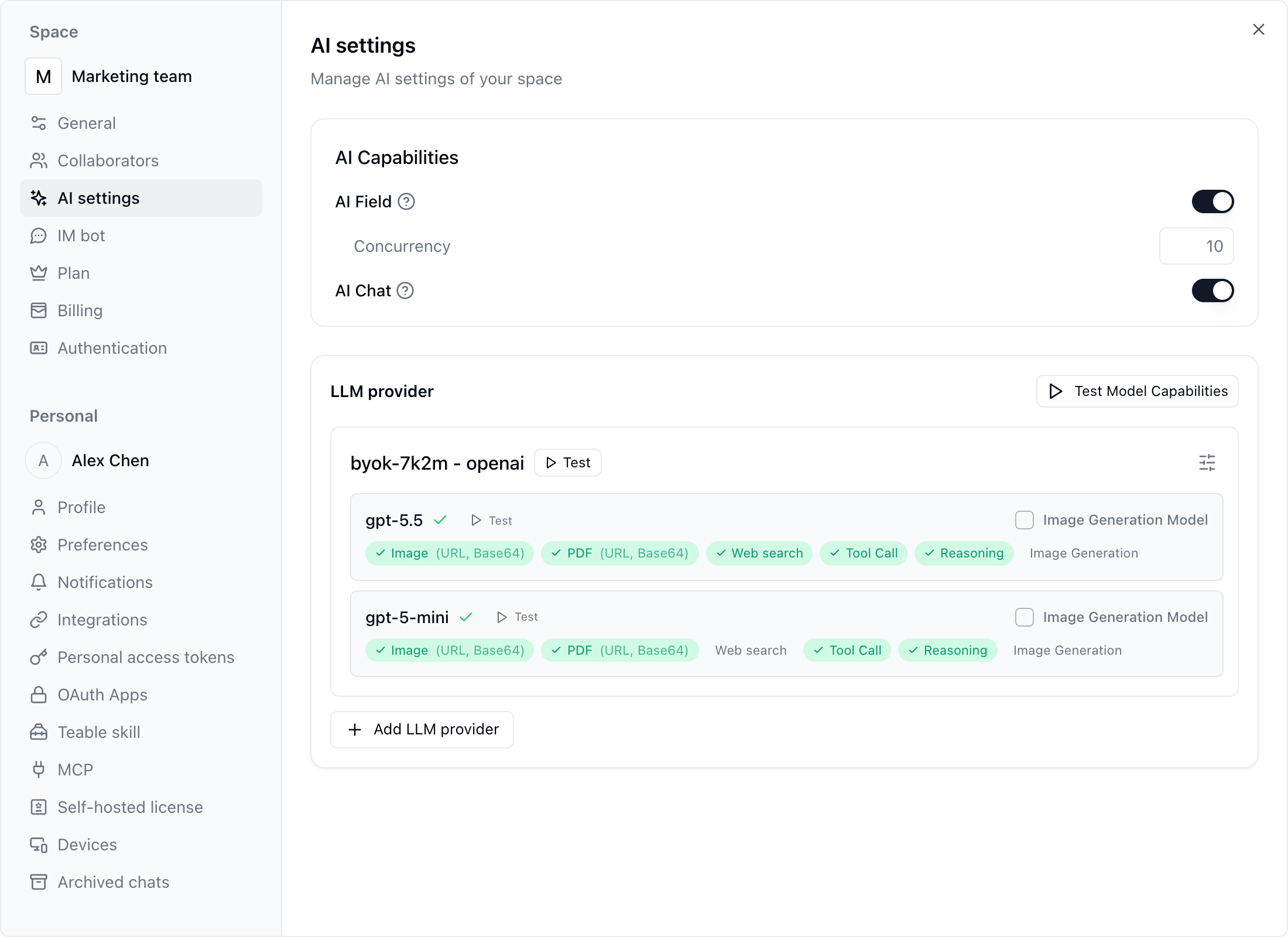Click gpt-5.5 PDF (URL, Base64) tag
The image size is (1288, 937).
(619, 553)
